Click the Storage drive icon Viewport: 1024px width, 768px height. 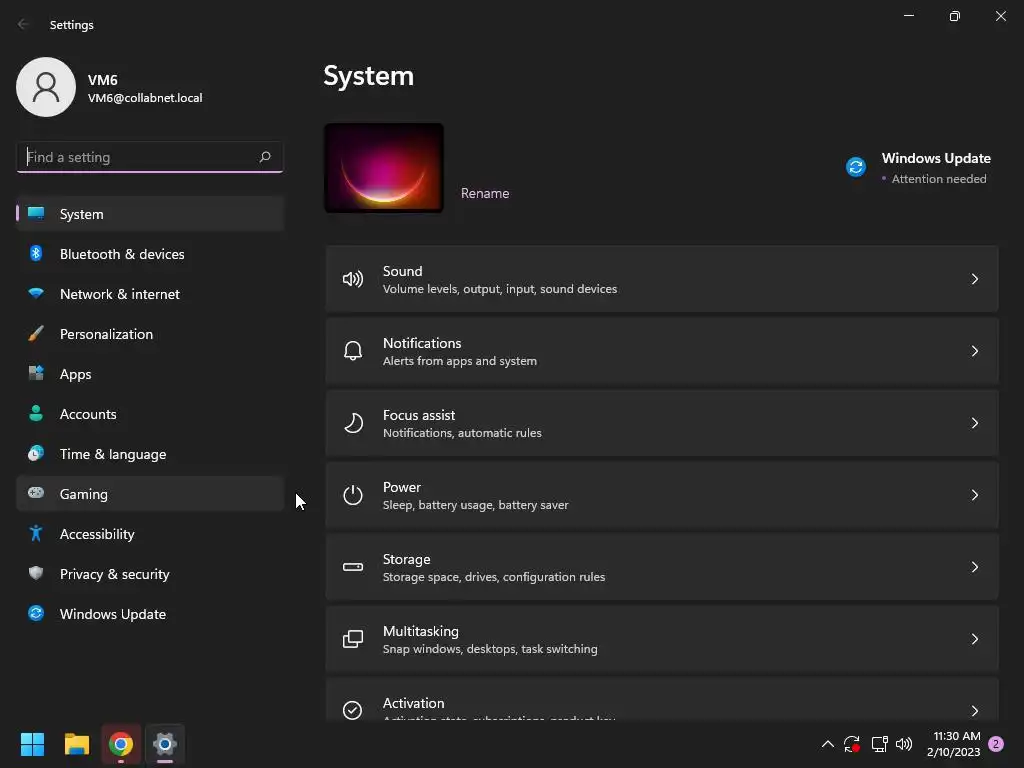pyautogui.click(x=353, y=567)
